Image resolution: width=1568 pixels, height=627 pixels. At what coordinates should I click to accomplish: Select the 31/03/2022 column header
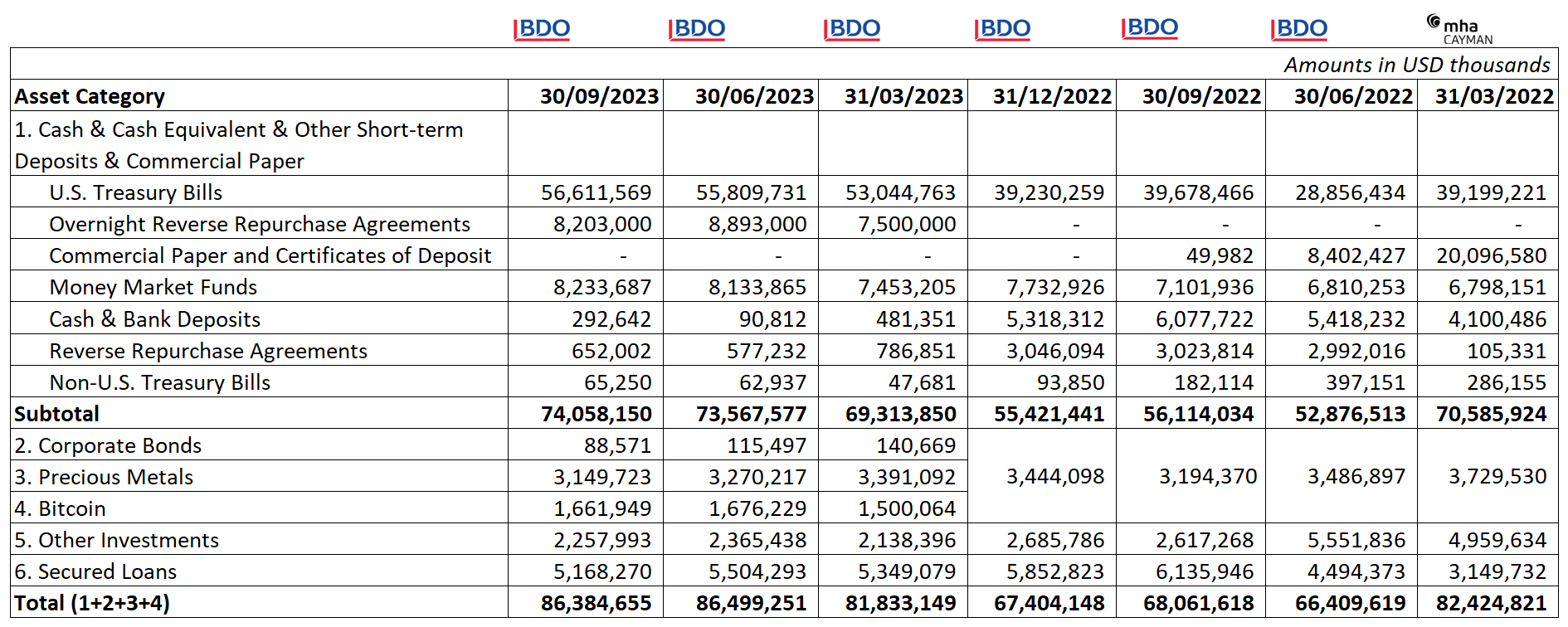click(x=1488, y=95)
